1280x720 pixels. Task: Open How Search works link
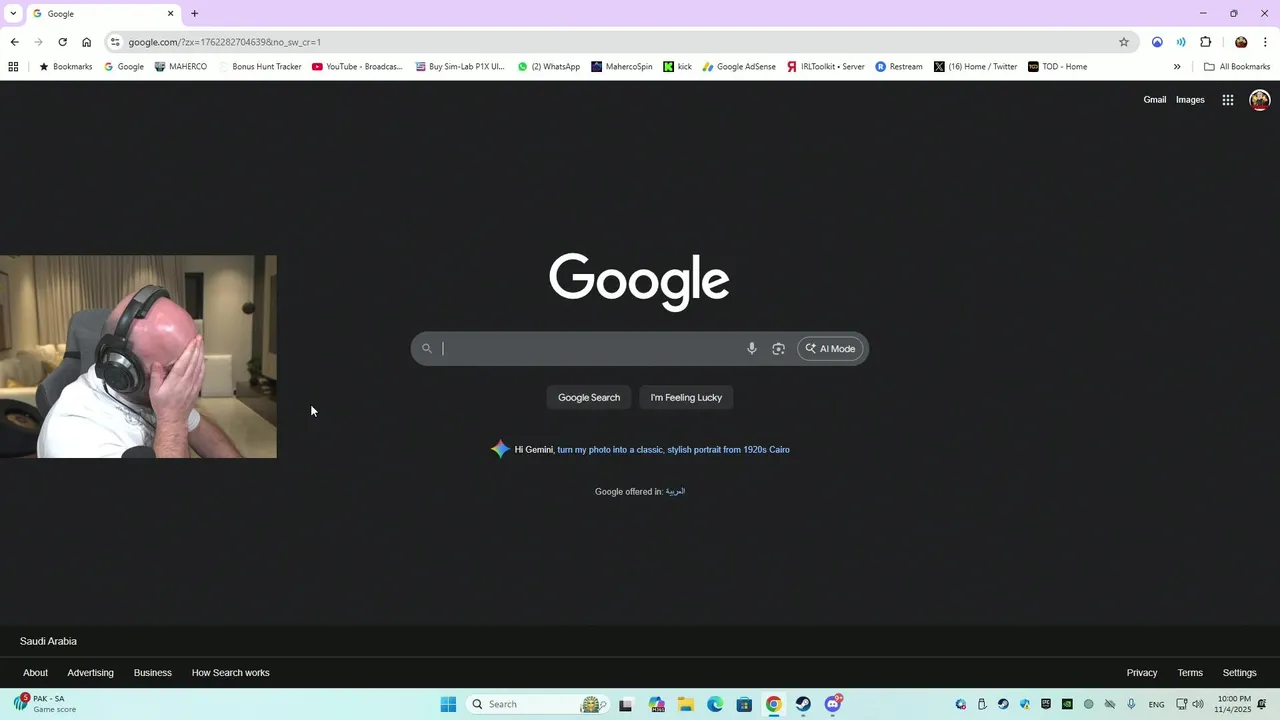pos(230,673)
